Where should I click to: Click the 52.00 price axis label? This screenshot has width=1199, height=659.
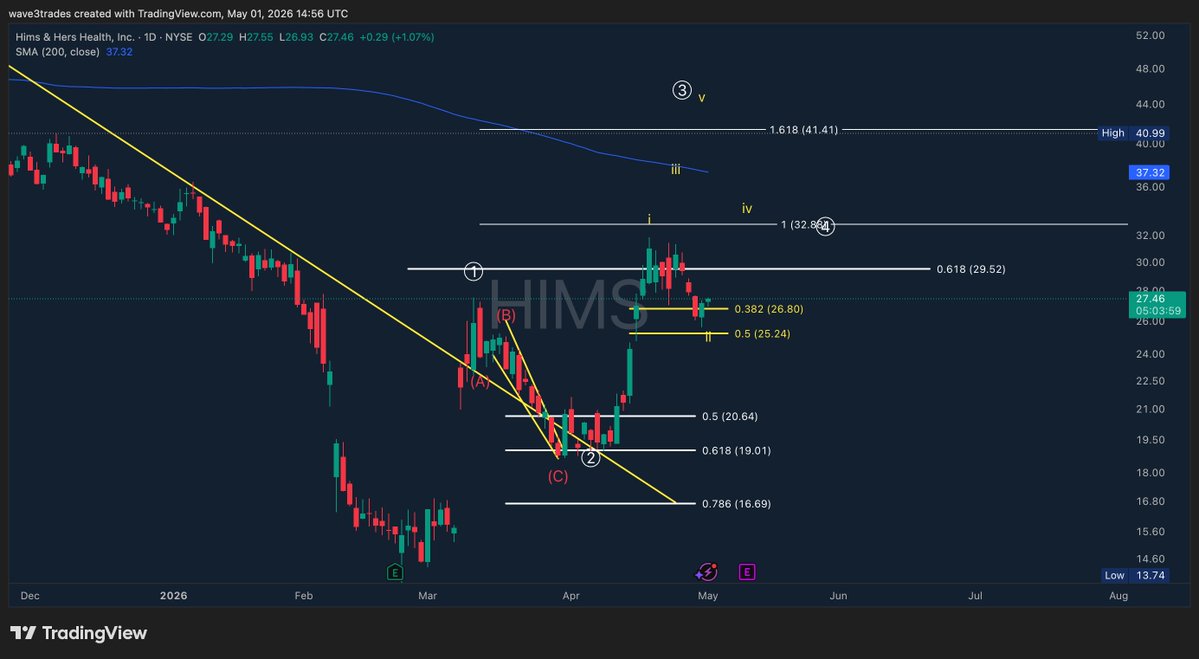1150,36
